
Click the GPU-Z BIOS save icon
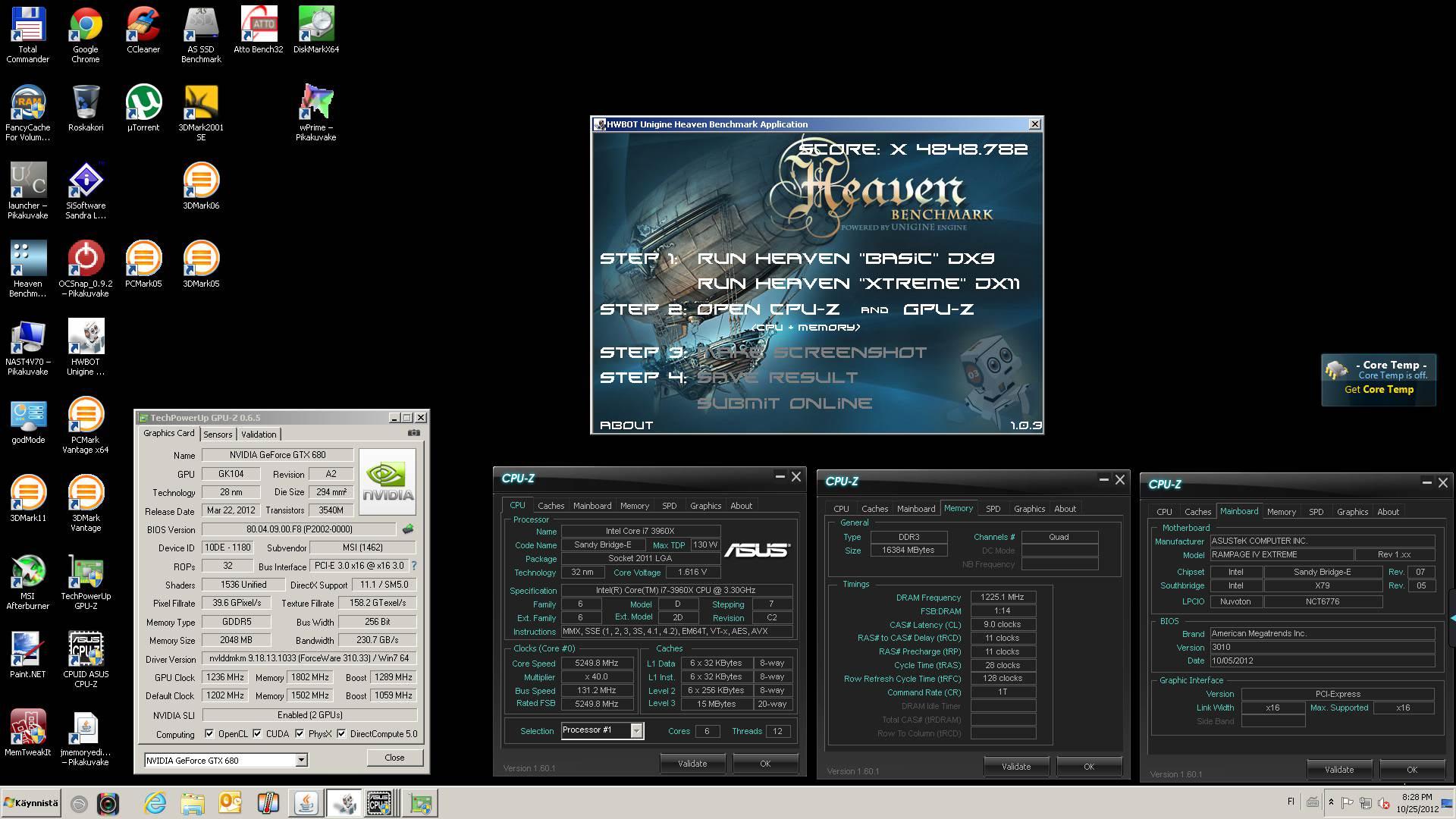pyautogui.click(x=408, y=529)
